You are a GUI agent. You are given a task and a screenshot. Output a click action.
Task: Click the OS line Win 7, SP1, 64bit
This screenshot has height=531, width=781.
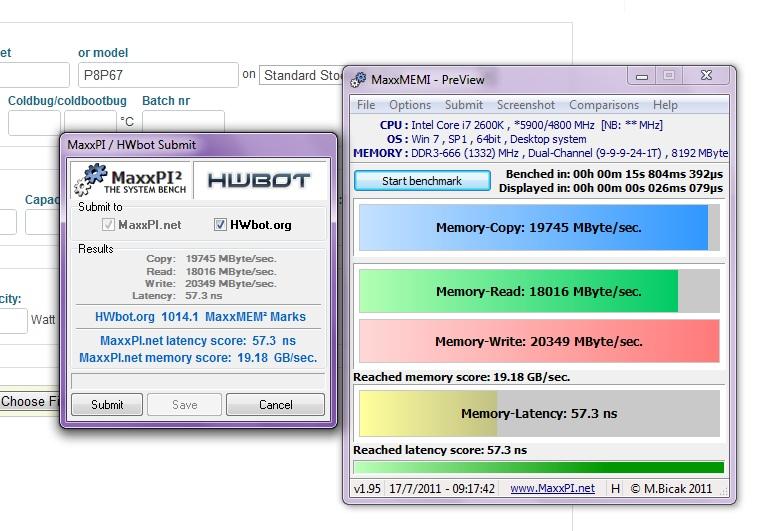(x=487, y=139)
